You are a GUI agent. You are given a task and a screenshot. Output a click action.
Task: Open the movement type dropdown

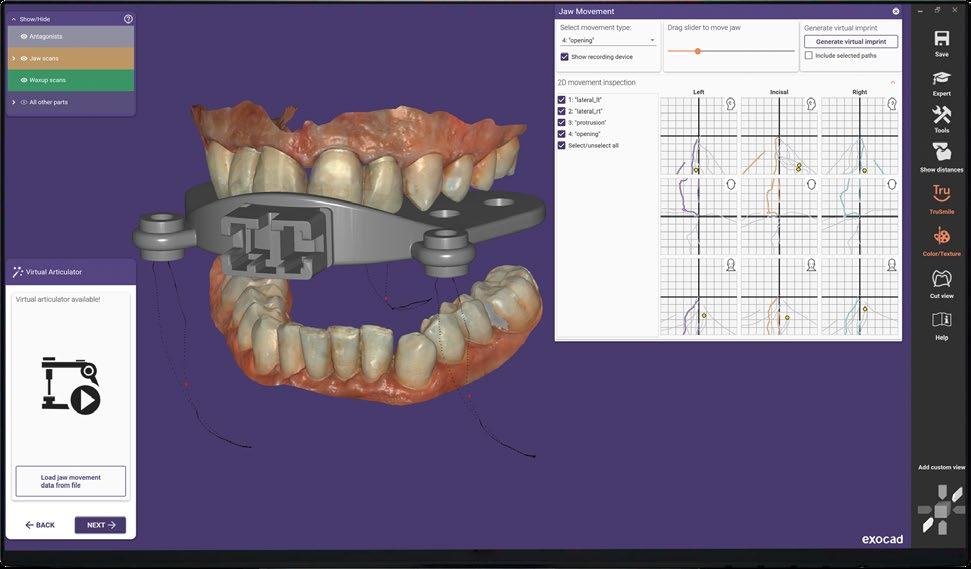607,40
